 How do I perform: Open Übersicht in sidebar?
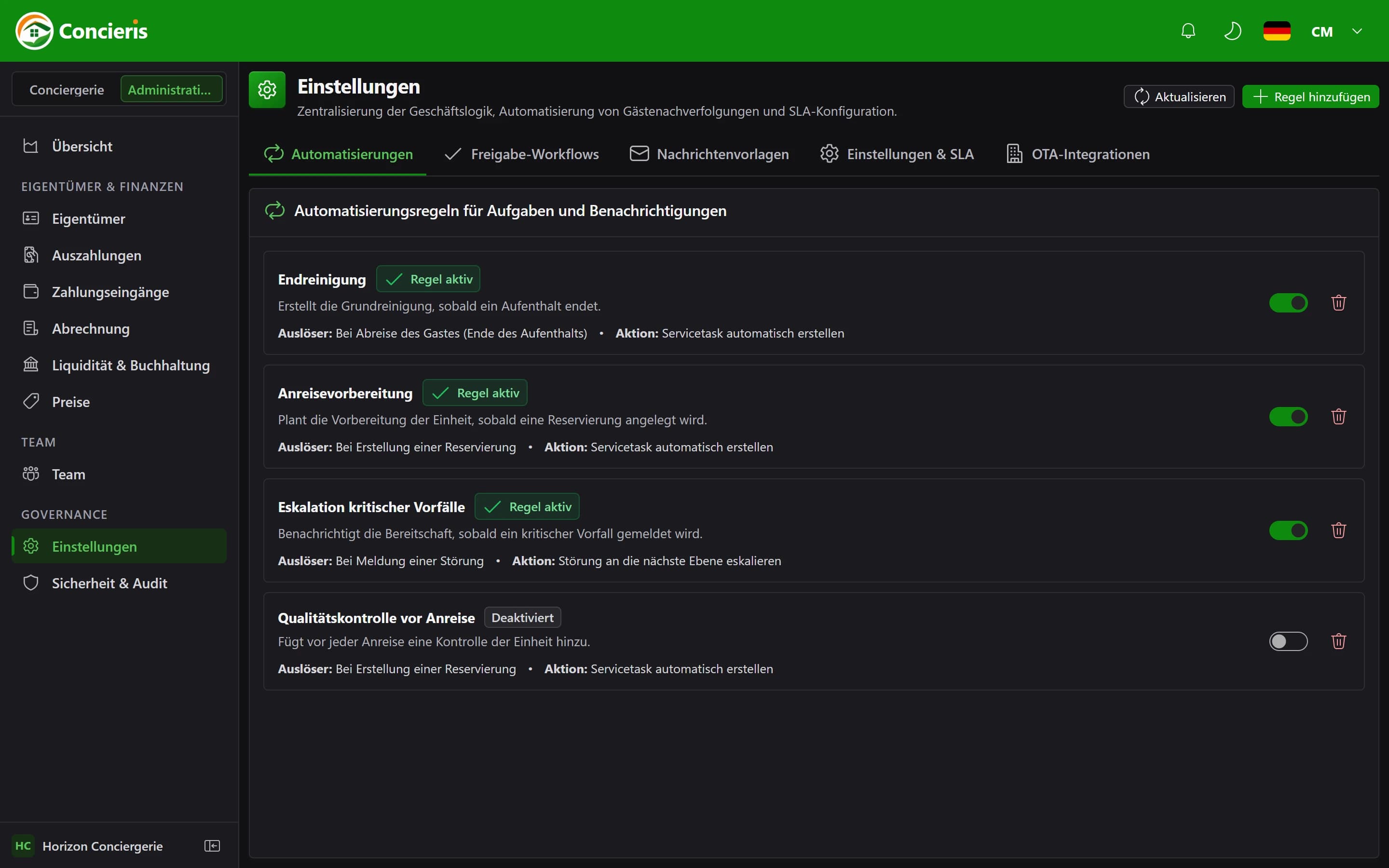pyautogui.click(x=119, y=146)
